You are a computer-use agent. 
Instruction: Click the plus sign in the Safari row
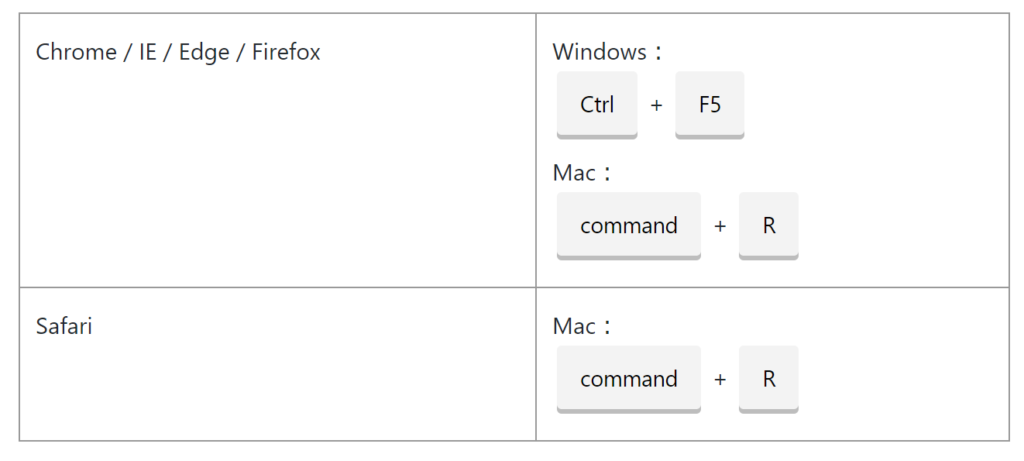(720, 380)
